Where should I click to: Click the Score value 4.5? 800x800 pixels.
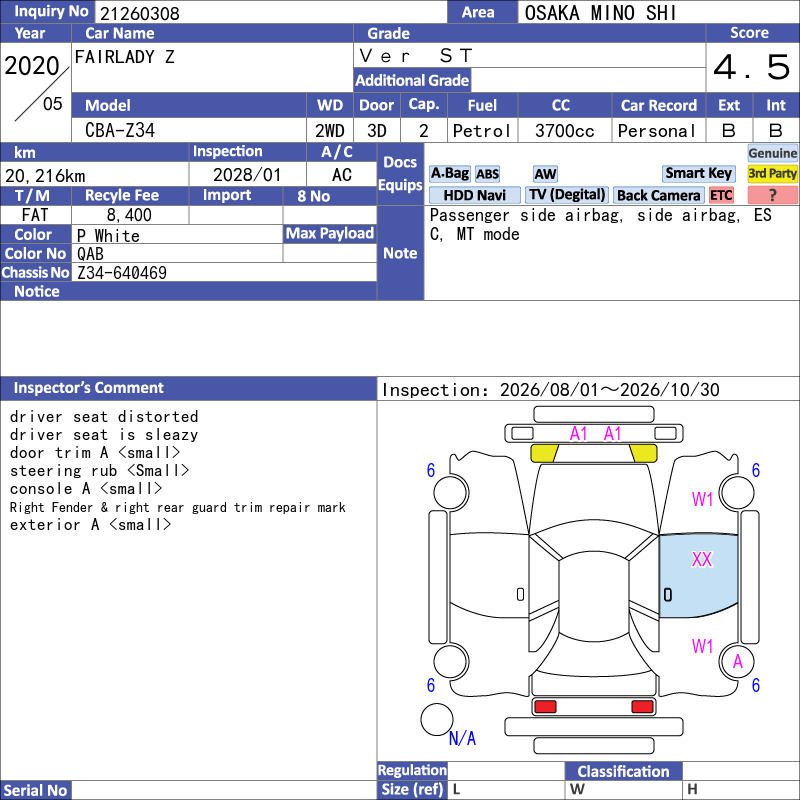[x=752, y=67]
